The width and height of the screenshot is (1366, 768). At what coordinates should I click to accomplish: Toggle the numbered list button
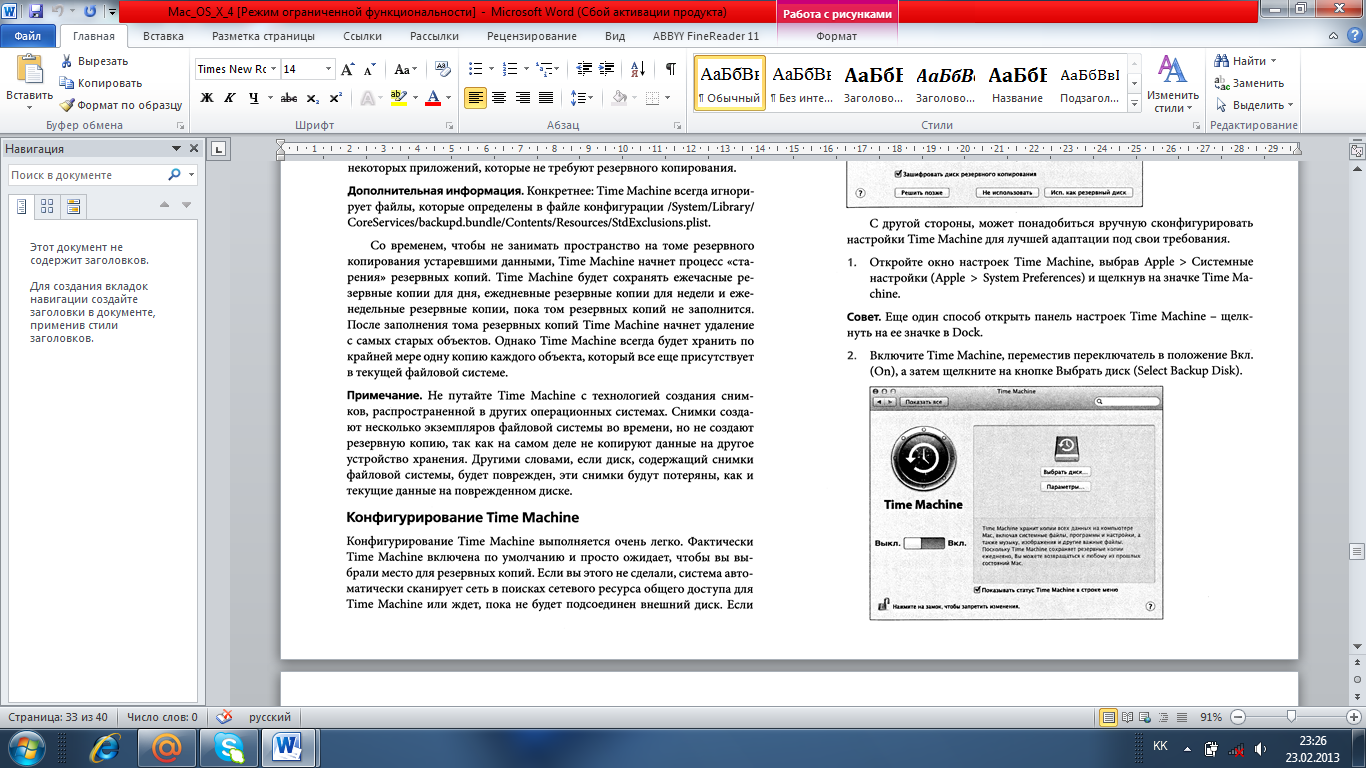510,69
